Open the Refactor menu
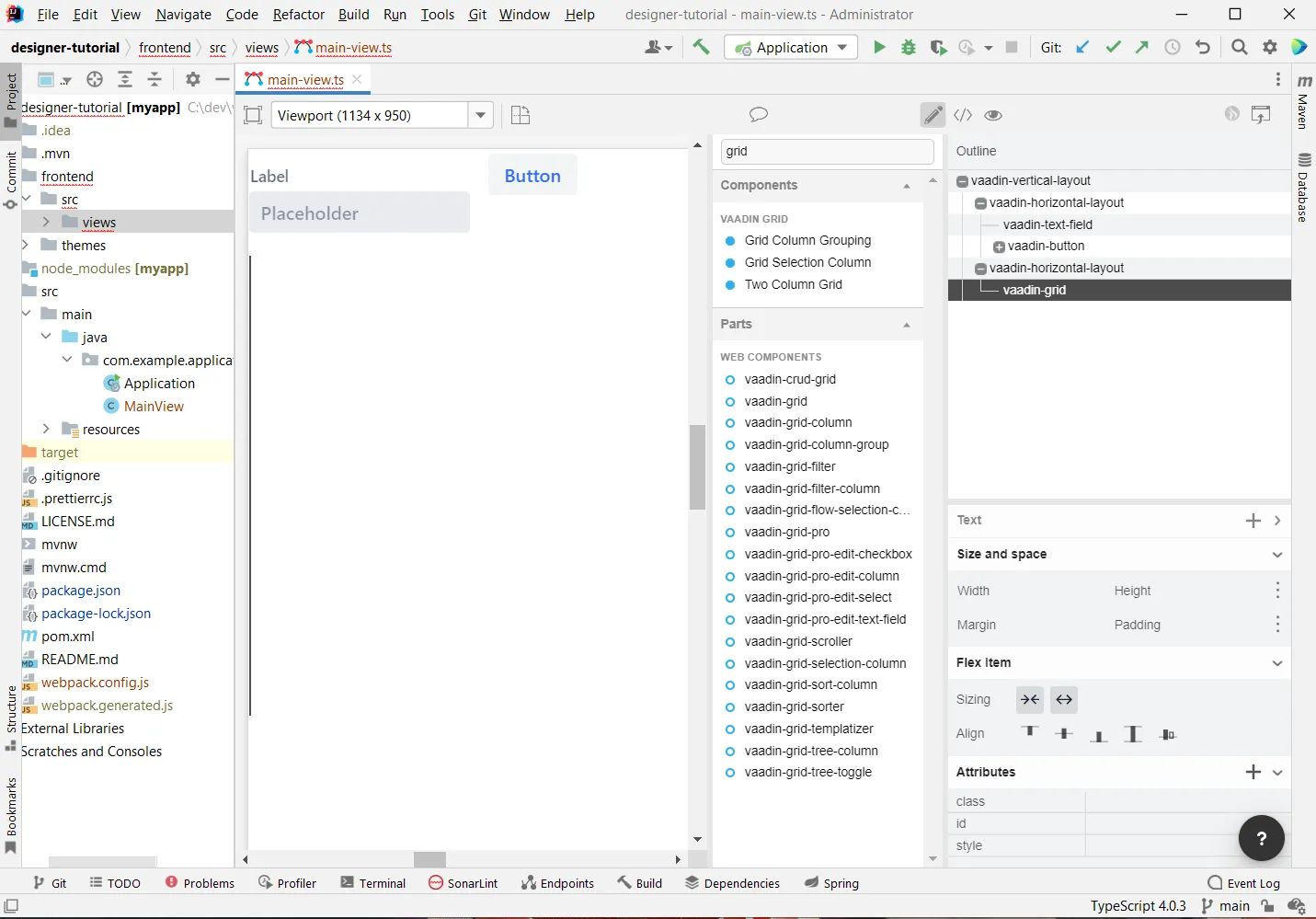 coord(299,15)
